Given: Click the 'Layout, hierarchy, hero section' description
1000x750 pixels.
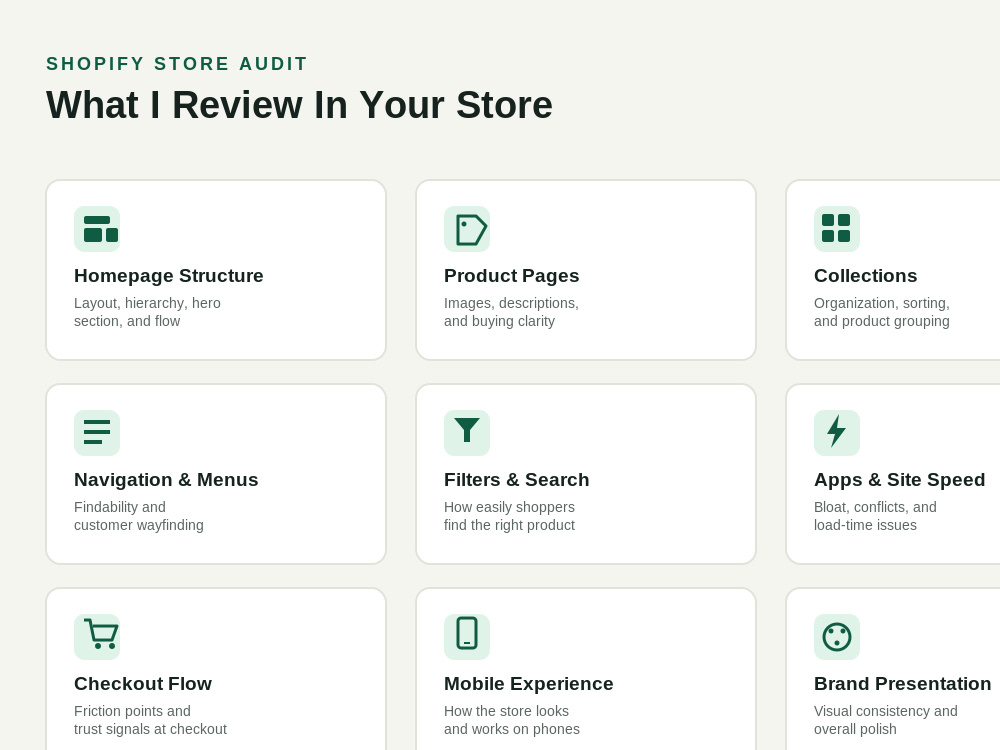Looking at the screenshot, I should 147,312.
